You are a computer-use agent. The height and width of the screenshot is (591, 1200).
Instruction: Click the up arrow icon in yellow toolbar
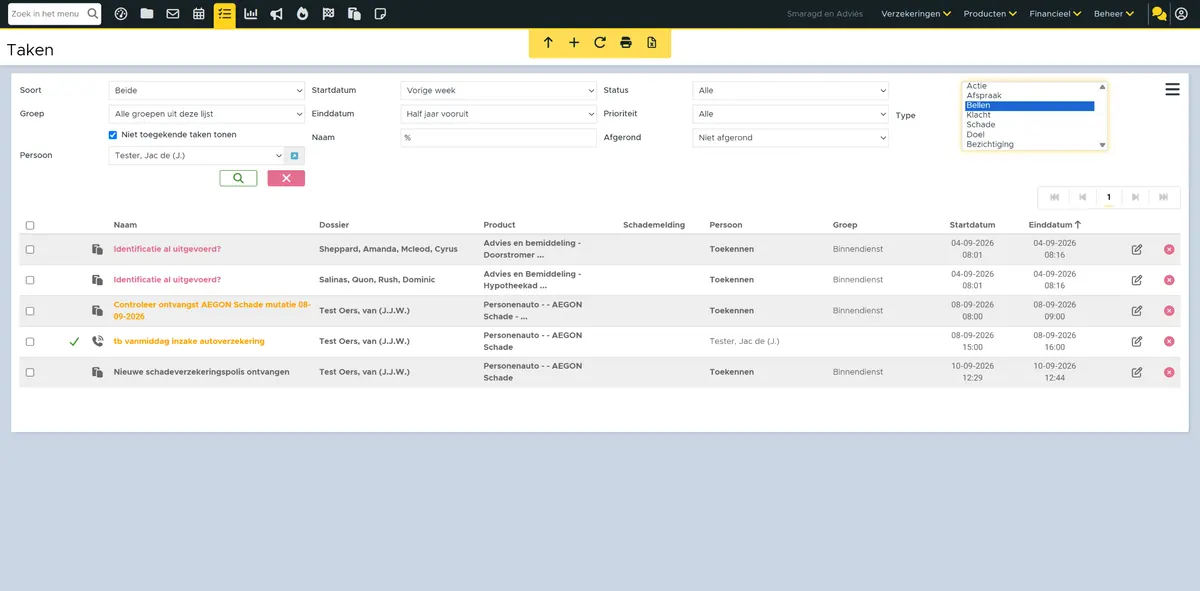point(548,43)
